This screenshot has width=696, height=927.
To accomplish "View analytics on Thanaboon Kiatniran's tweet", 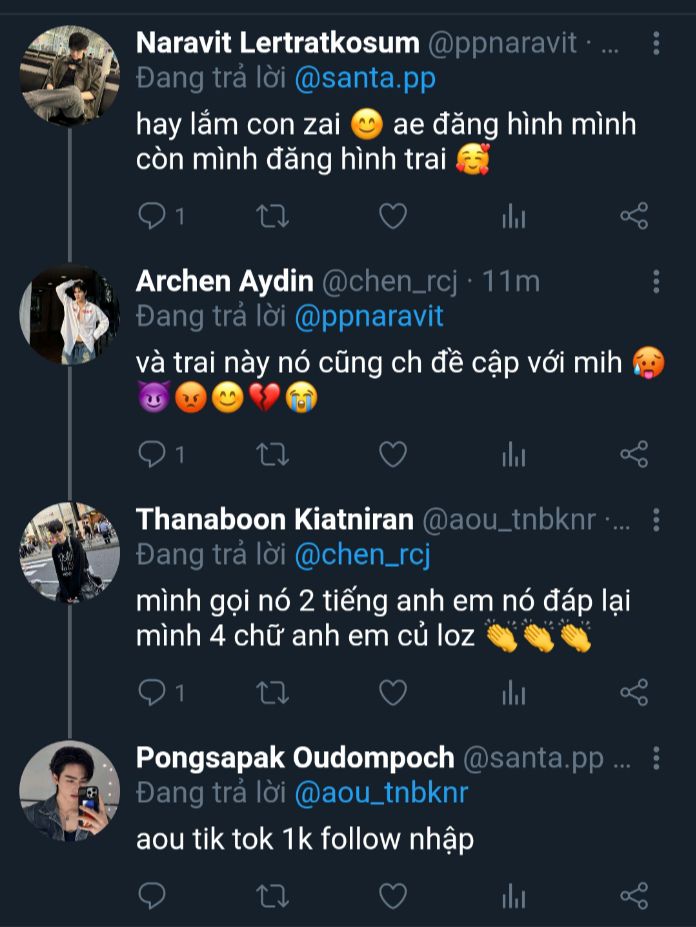I will click(513, 693).
